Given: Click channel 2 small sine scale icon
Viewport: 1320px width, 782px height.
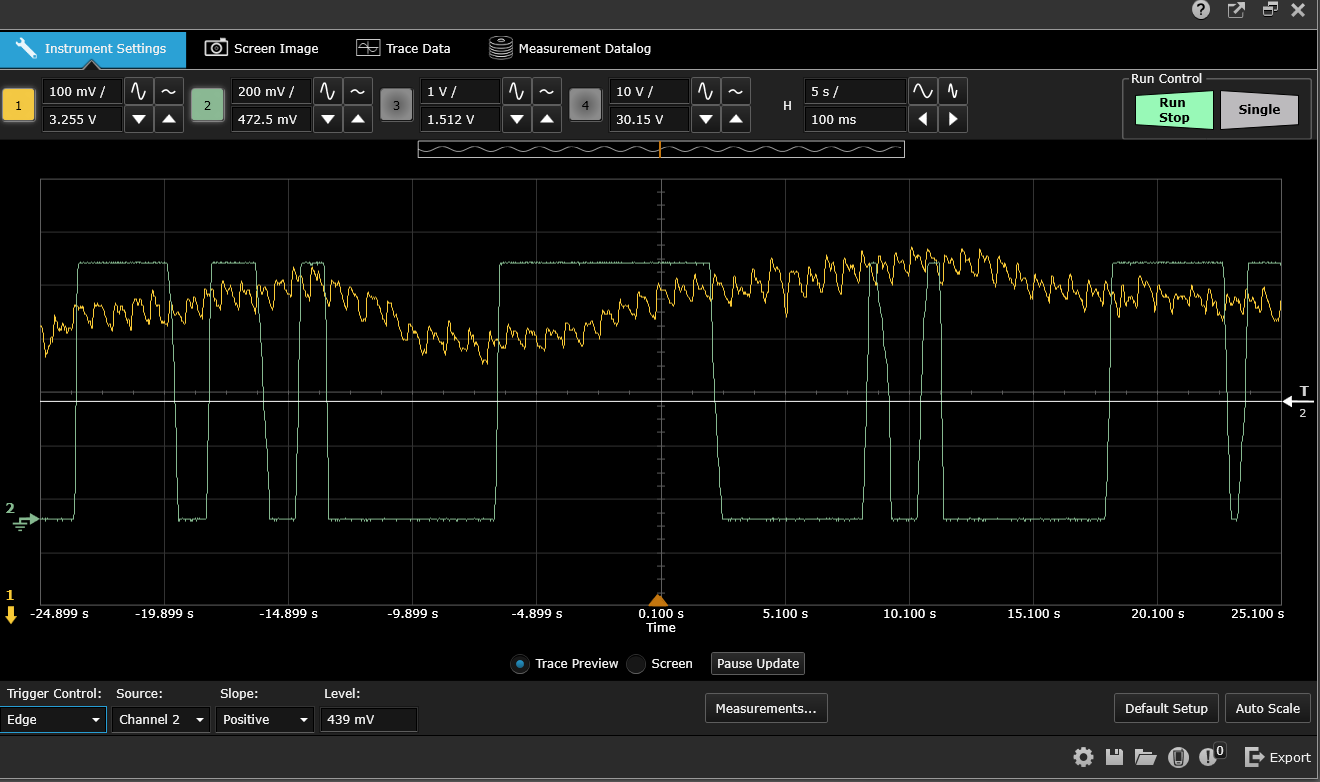Looking at the screenshot, I should (x=357, y=91).
